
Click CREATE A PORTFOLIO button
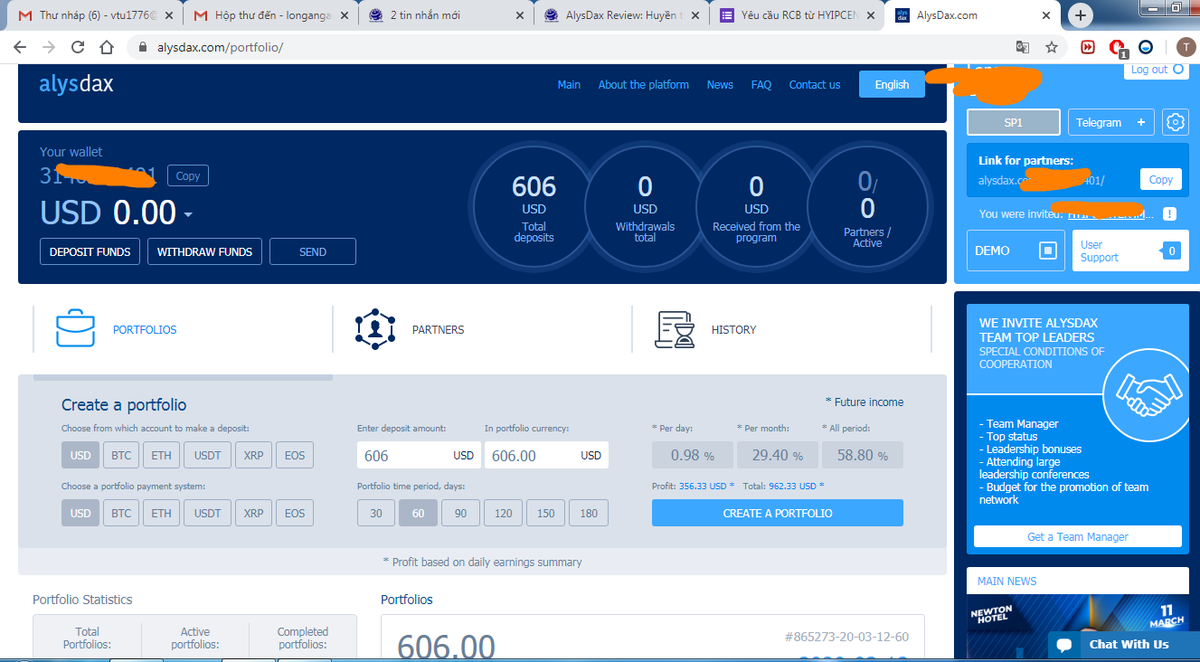[x=777, y=513]
